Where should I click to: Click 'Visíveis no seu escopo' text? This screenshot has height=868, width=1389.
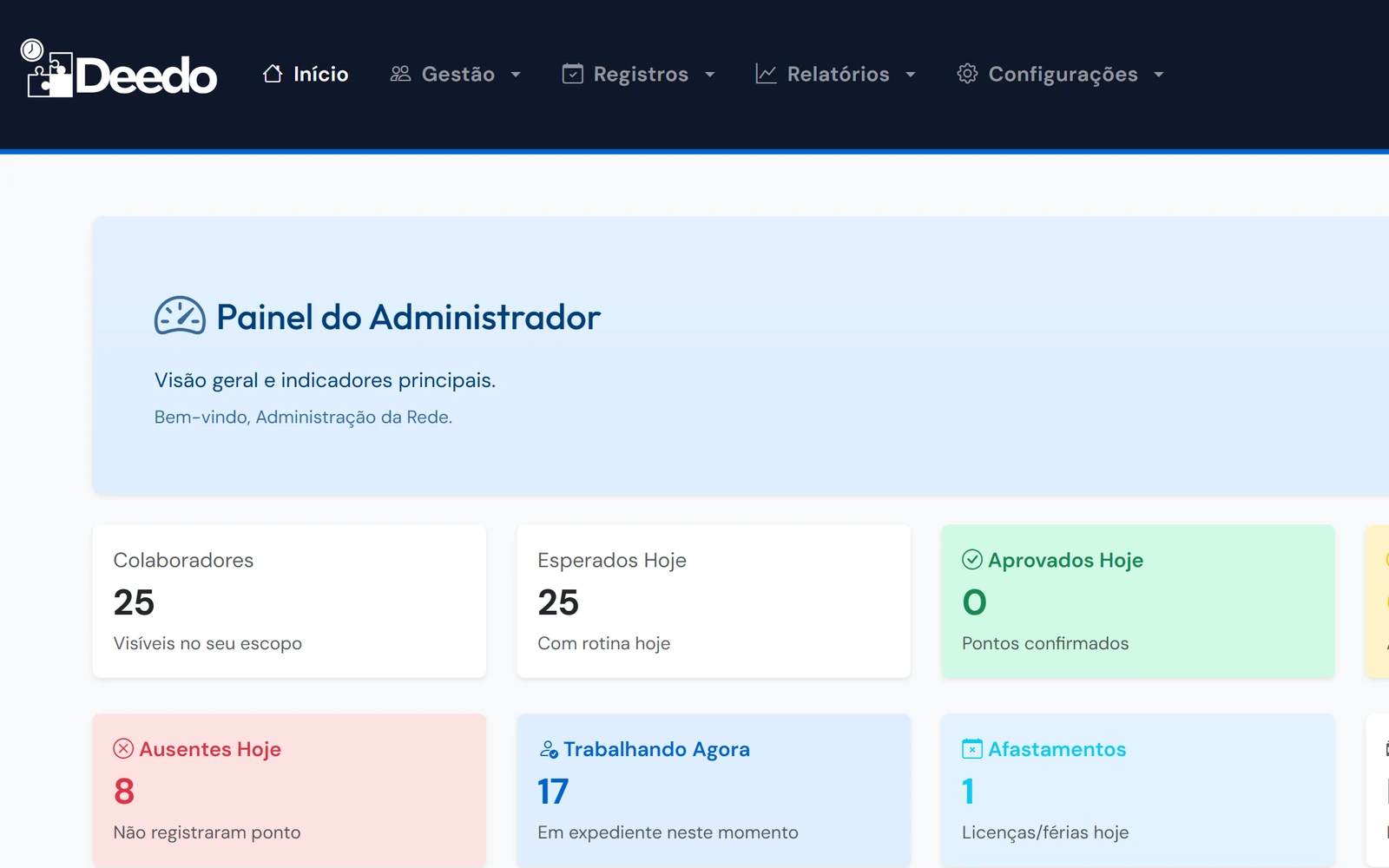[x=207, y=643]
